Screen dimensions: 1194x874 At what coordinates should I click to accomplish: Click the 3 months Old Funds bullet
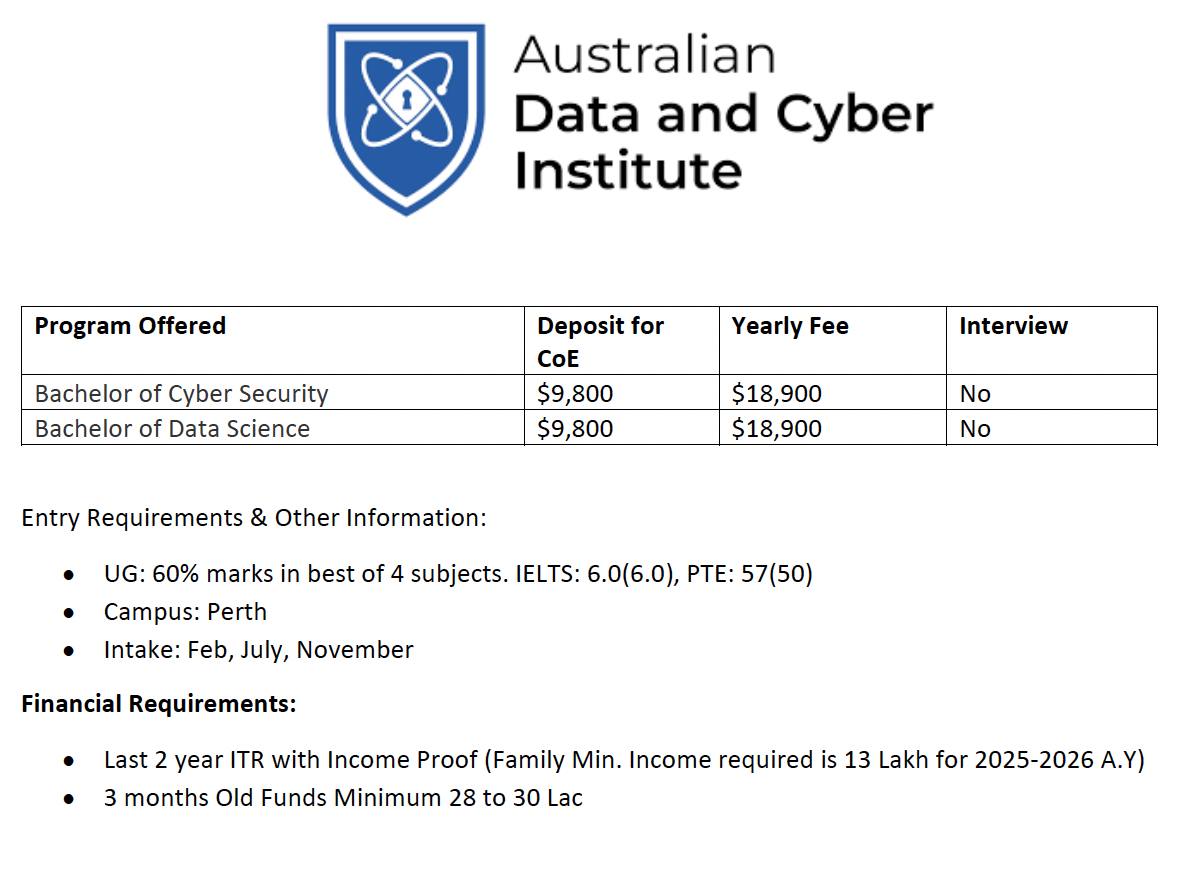click(x=343, y=797)
